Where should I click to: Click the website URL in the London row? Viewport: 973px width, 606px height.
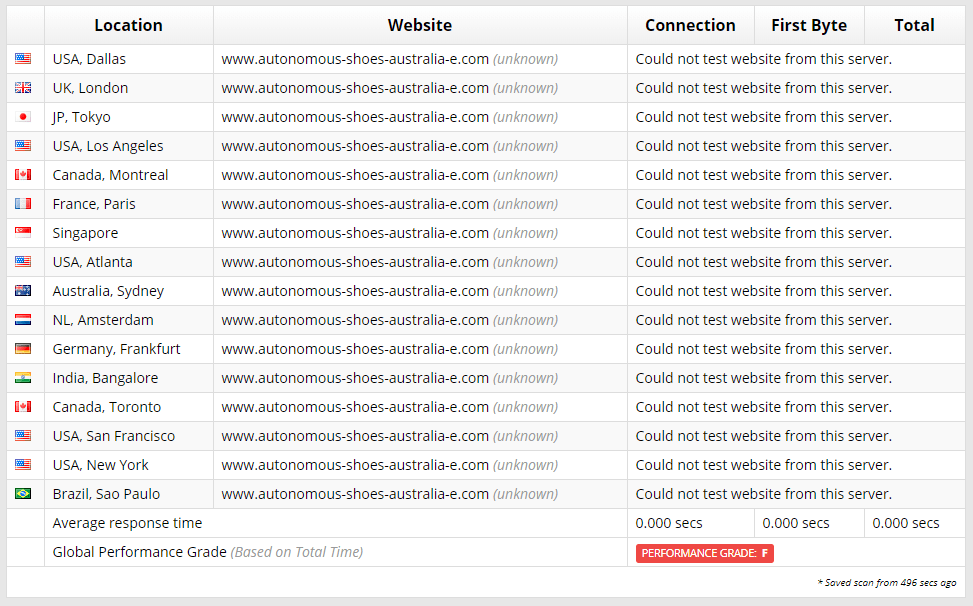(x=355, y=88)
